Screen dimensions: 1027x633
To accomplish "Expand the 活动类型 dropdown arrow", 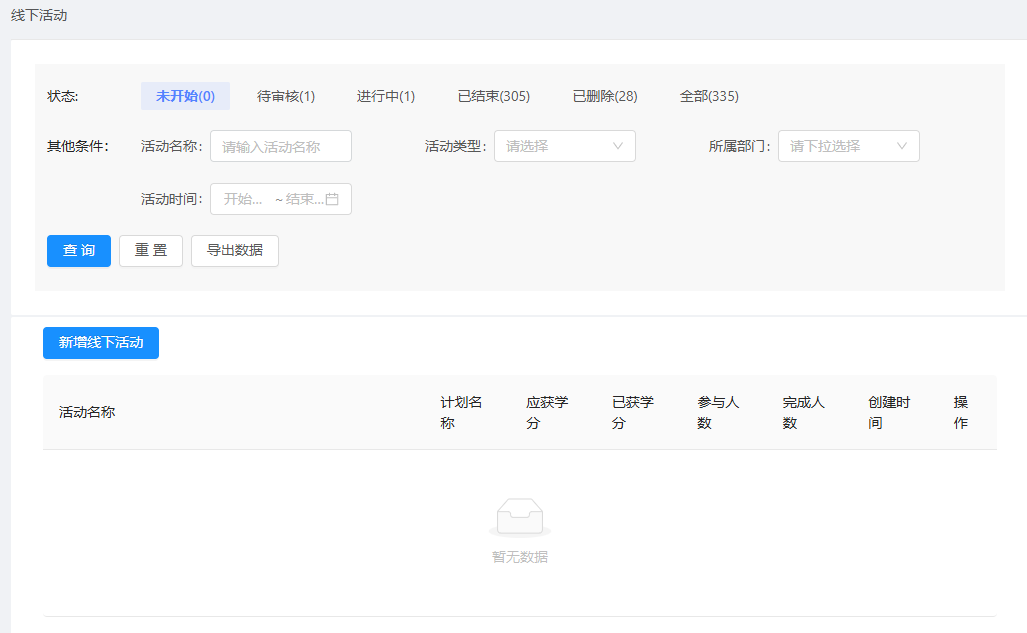I will (x=618, y=146).
